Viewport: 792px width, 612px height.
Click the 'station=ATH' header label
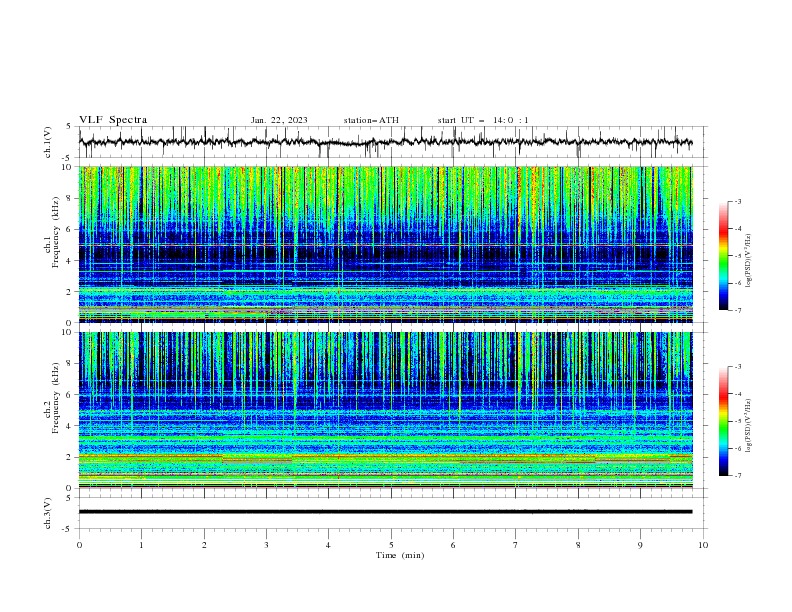tap(371, 120)
